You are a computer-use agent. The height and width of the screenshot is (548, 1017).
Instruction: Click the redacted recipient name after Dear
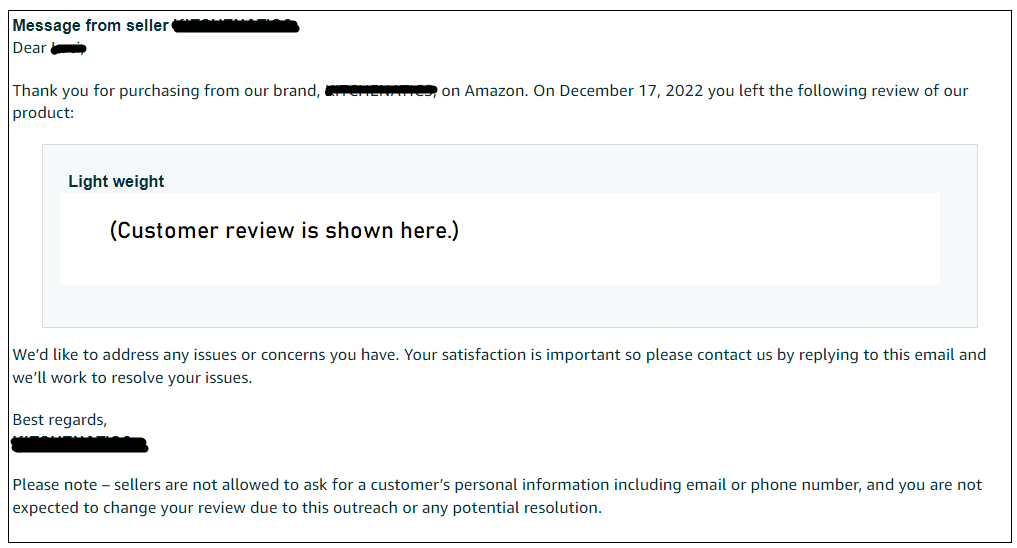(x=69, y=49)
